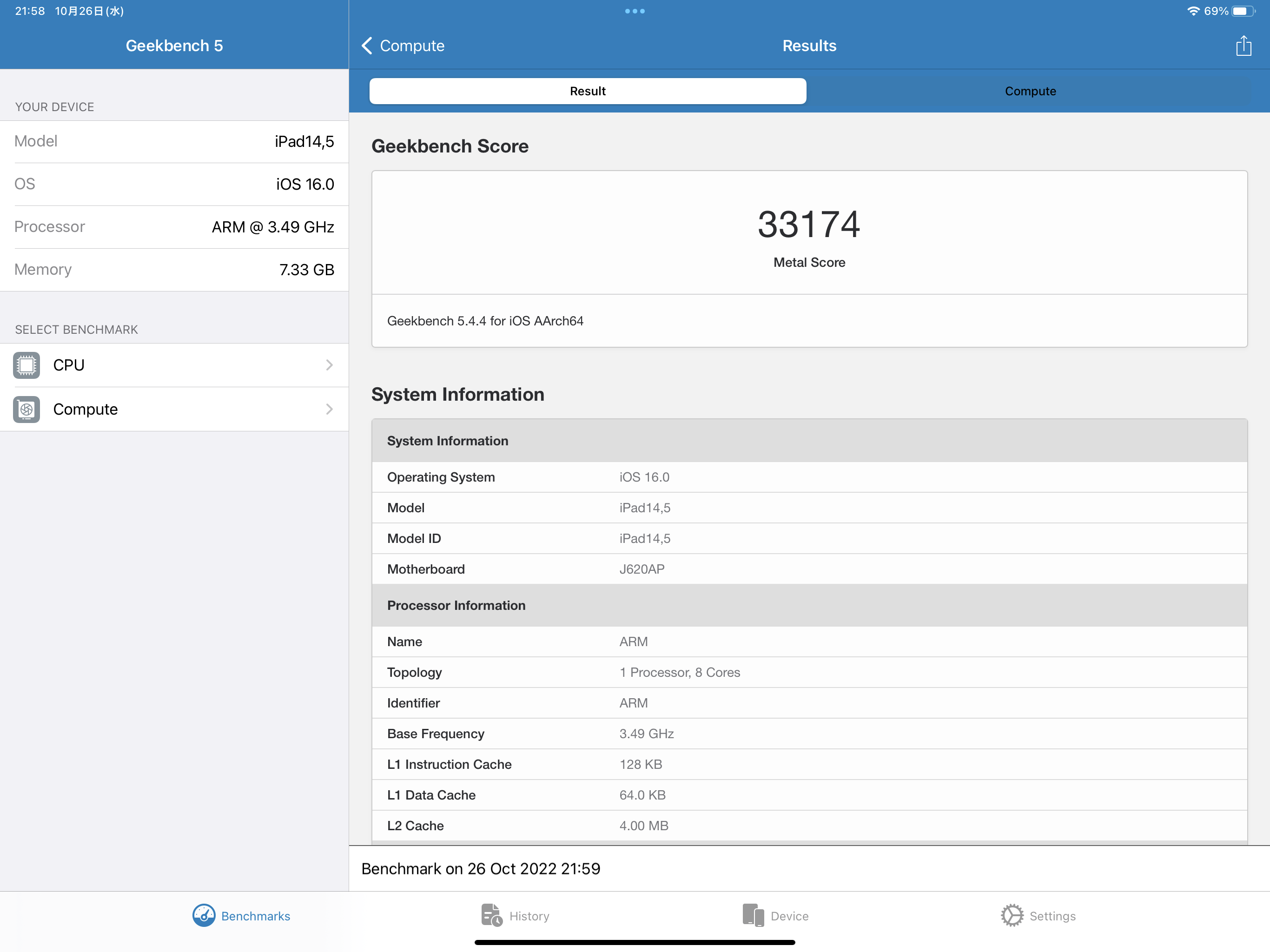
Task: Tap the battery indicator icon
Action: (1243, 11)
